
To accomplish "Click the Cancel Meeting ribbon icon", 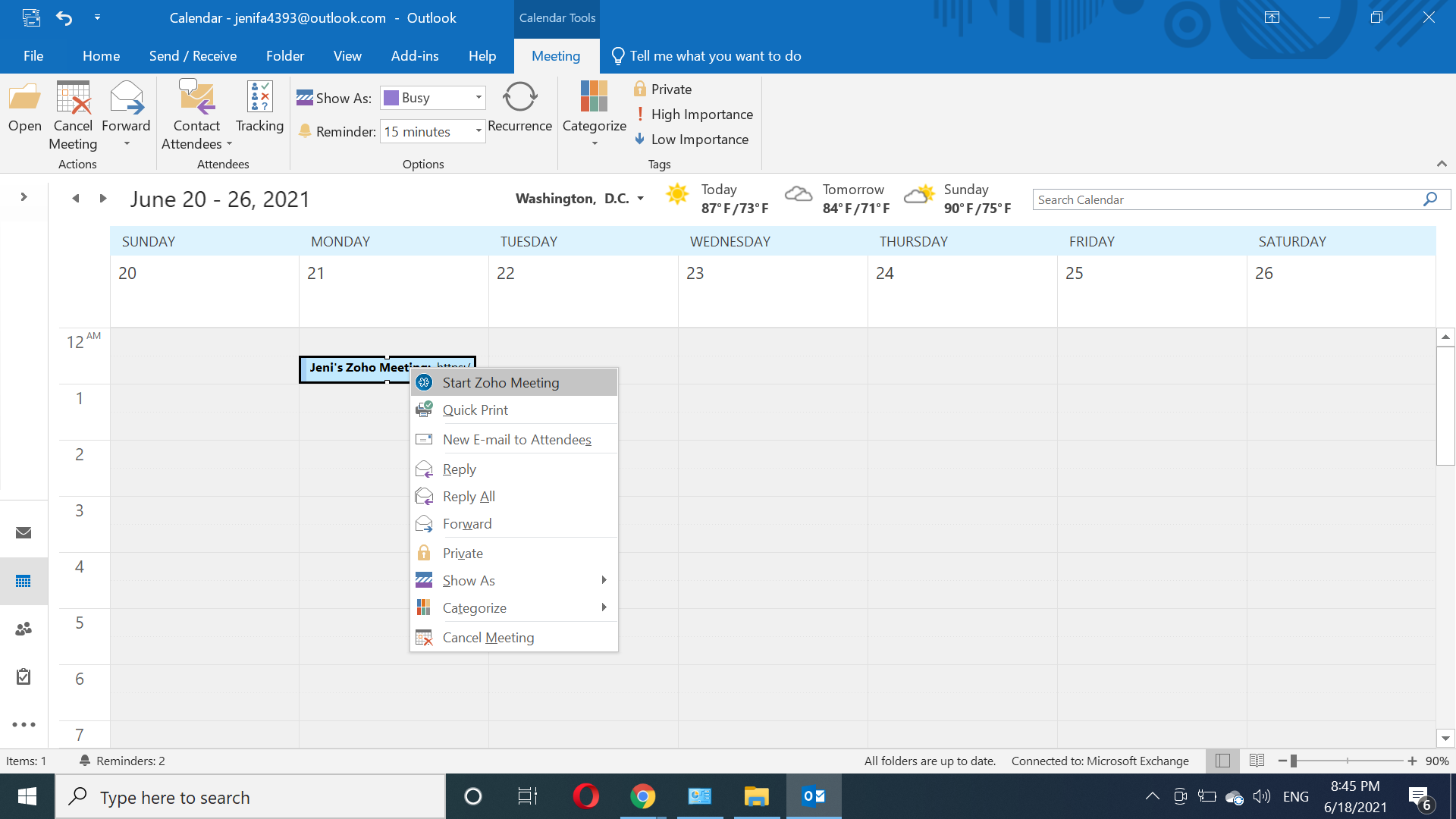I will 73,115.
